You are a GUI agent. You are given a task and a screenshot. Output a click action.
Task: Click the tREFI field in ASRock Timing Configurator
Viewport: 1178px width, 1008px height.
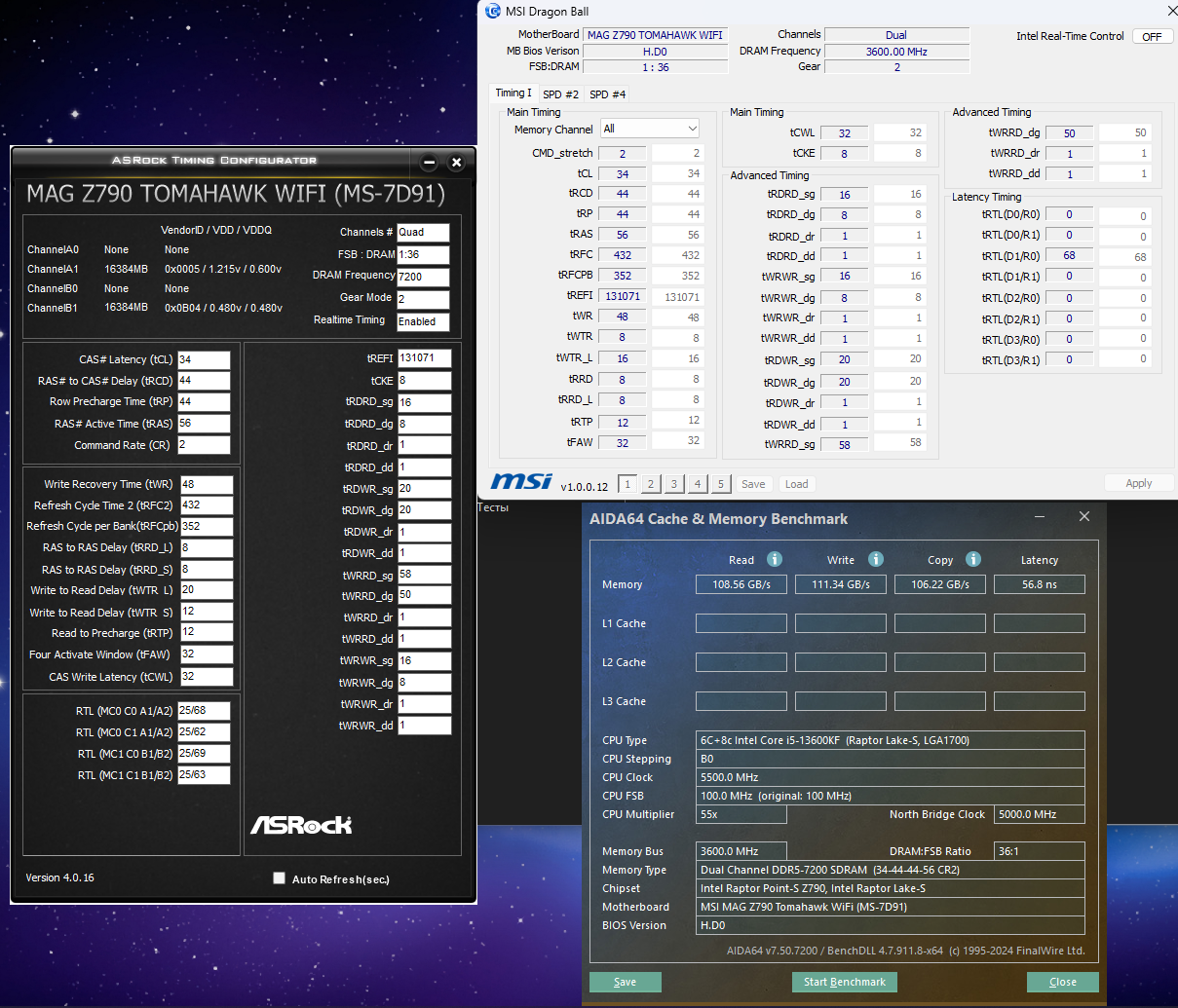[424, 357]
